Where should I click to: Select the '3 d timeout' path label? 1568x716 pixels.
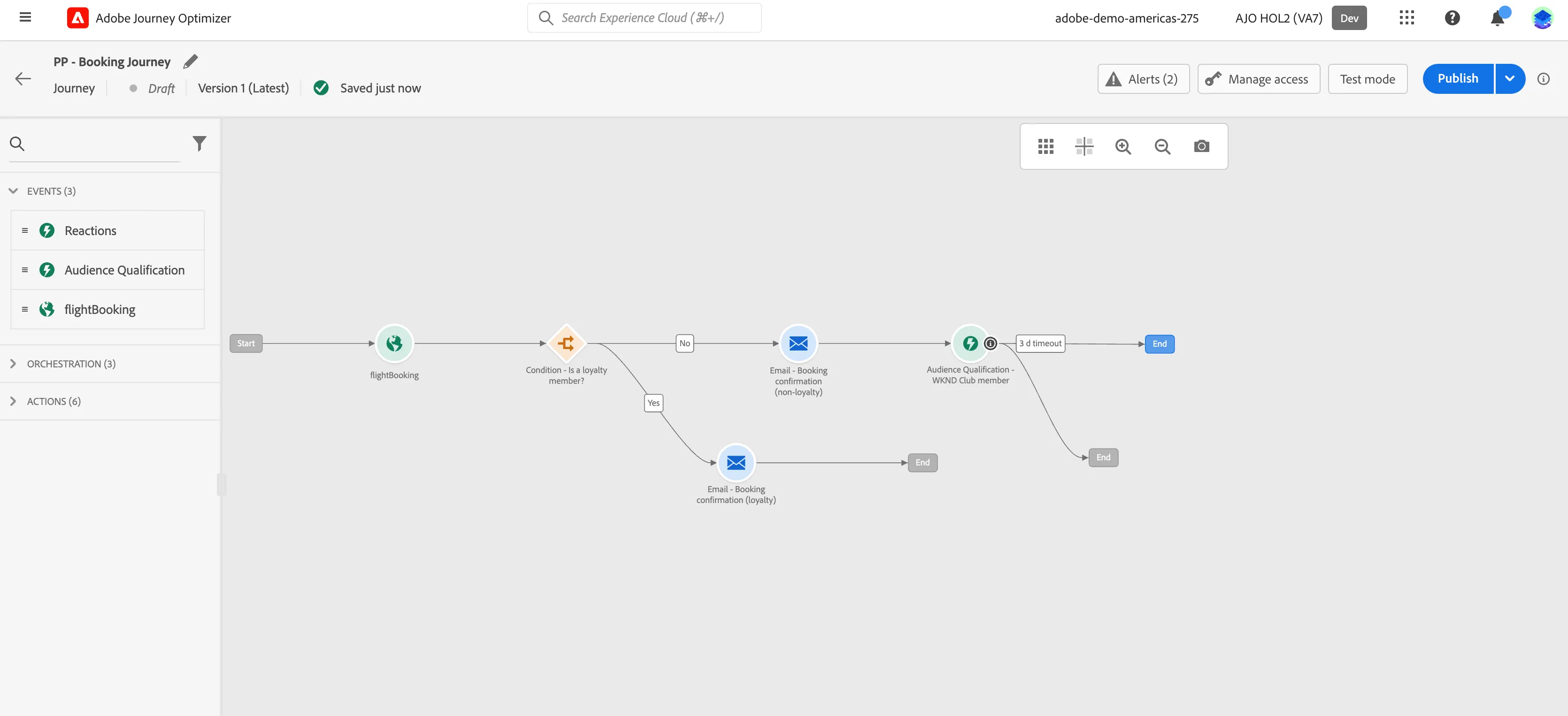pos(1040,343)
